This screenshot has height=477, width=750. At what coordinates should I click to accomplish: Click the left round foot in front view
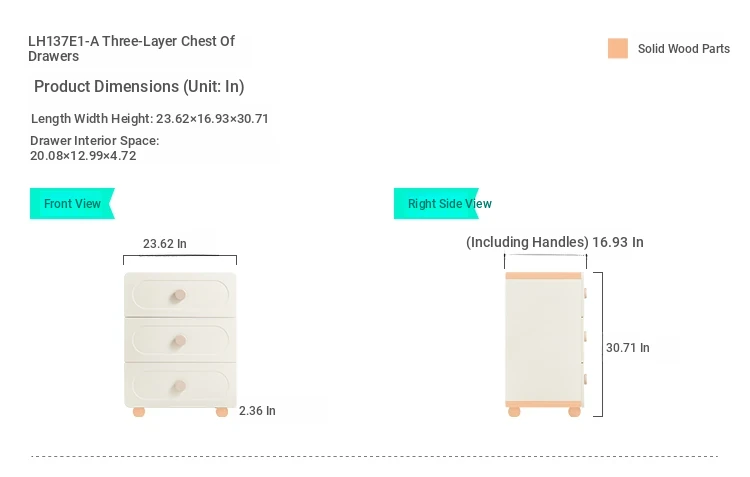(139, 412)
